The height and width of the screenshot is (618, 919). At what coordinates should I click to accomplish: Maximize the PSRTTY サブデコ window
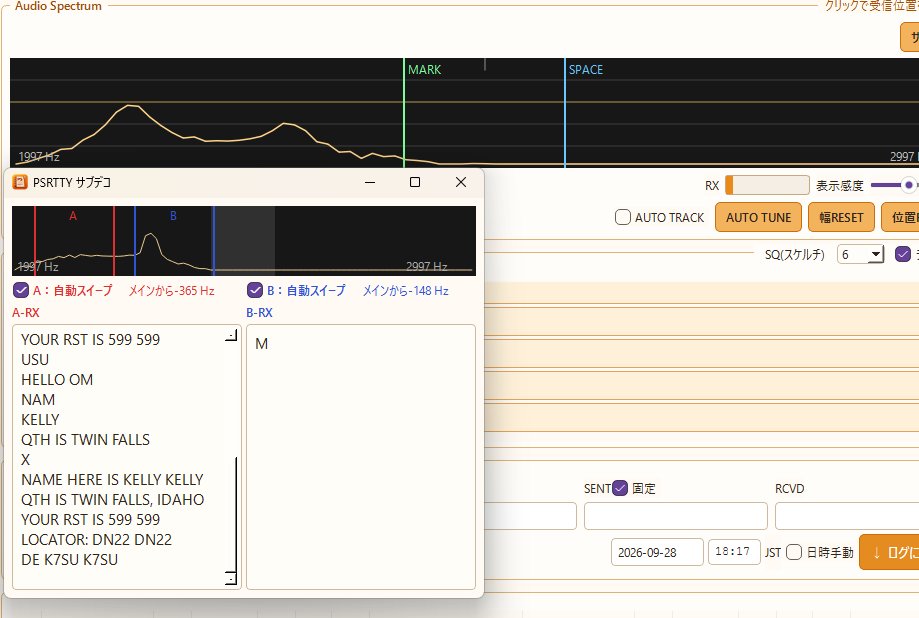(415, 182)
